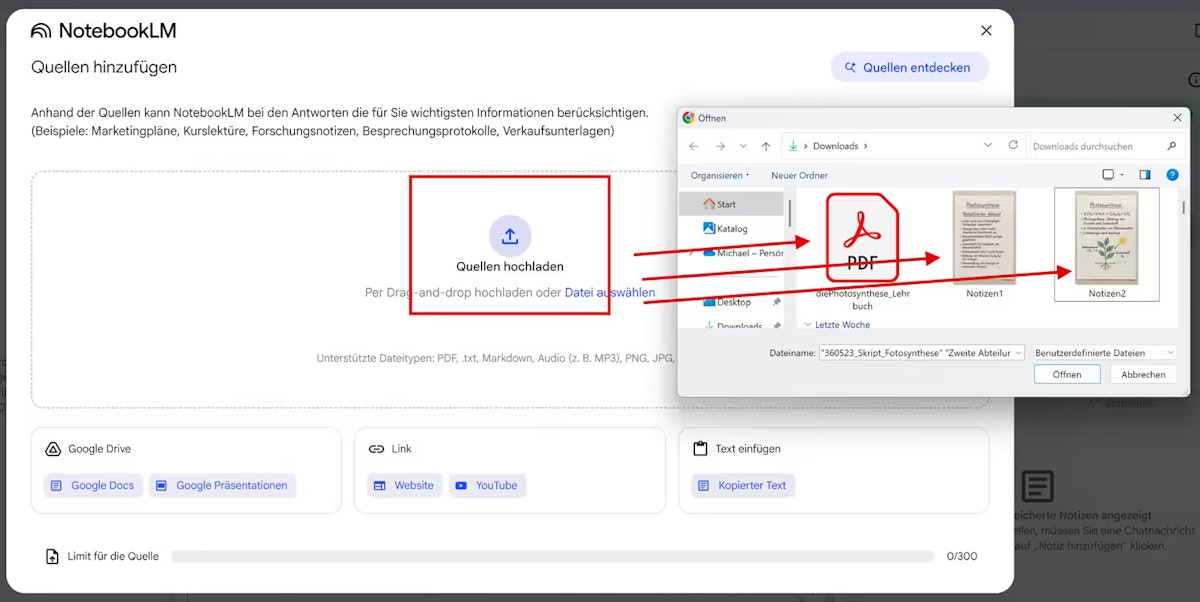Click the upload arrow icon above Quellen hochladen
Screen dimensions: 1200x602
click(x=510, y=236)
